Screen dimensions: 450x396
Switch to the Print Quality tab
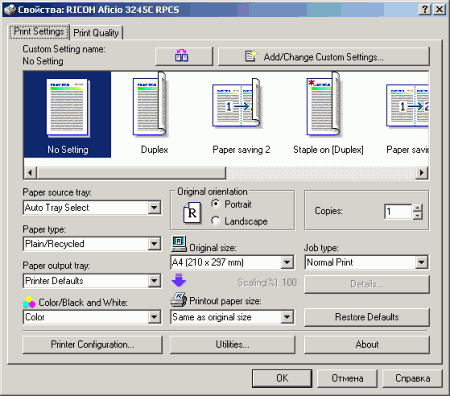96,33
